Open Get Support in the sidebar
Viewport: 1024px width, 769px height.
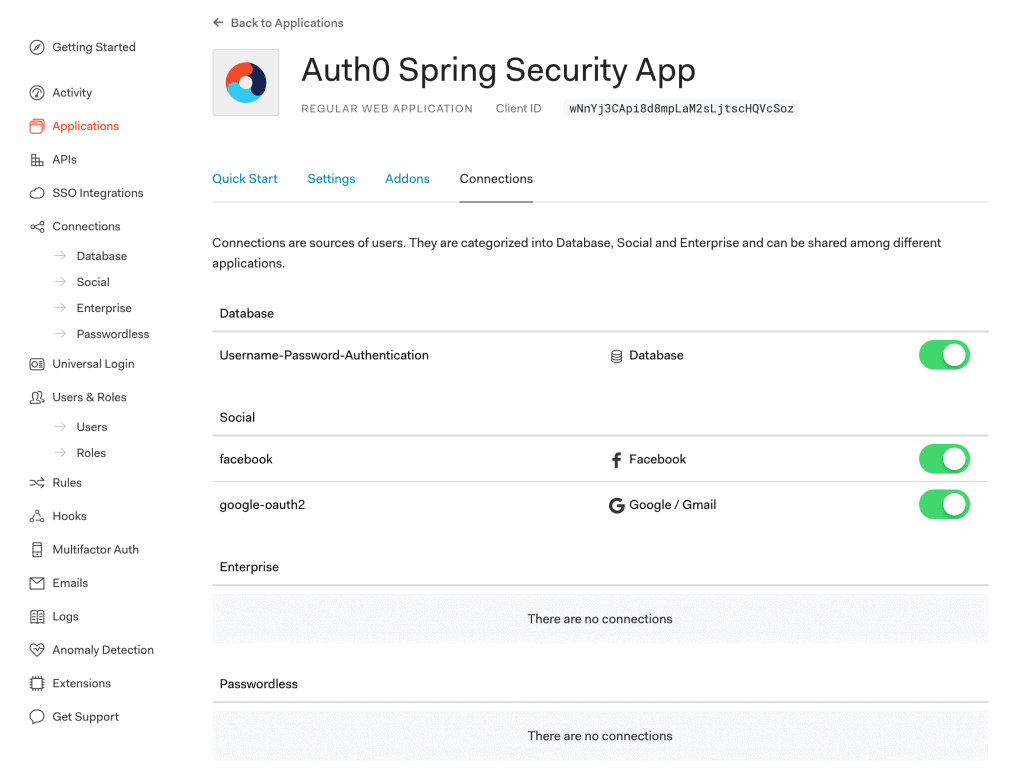85,717
